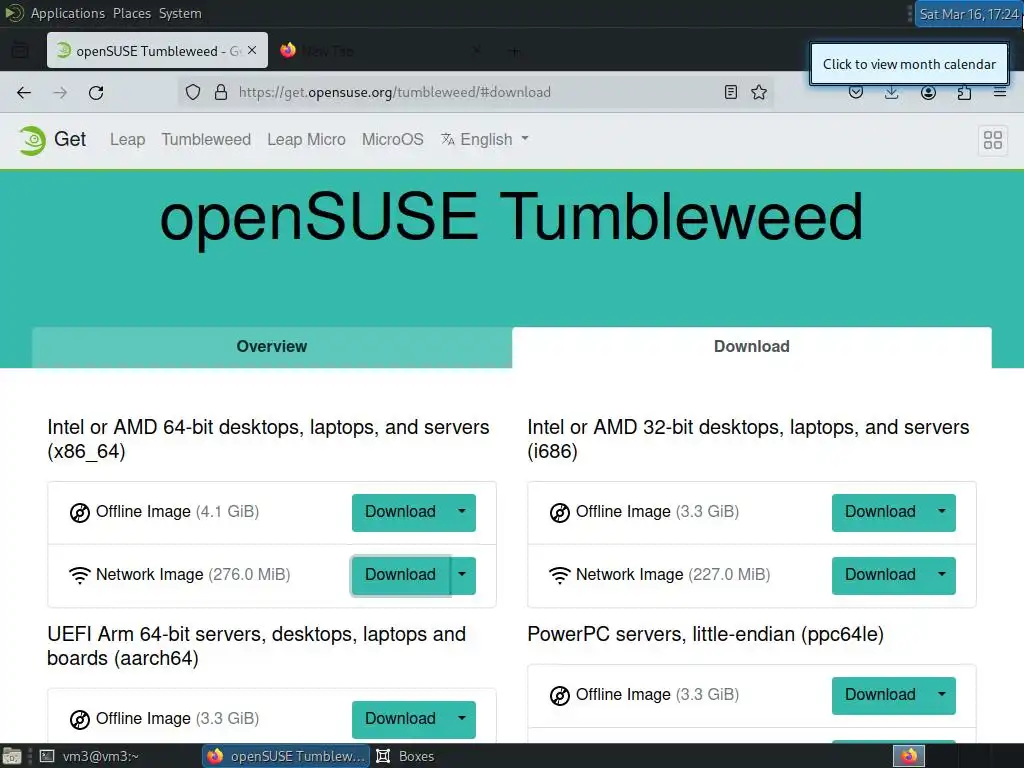Reload the current page
1024x768 pixels.
click(x=96, y=93)
